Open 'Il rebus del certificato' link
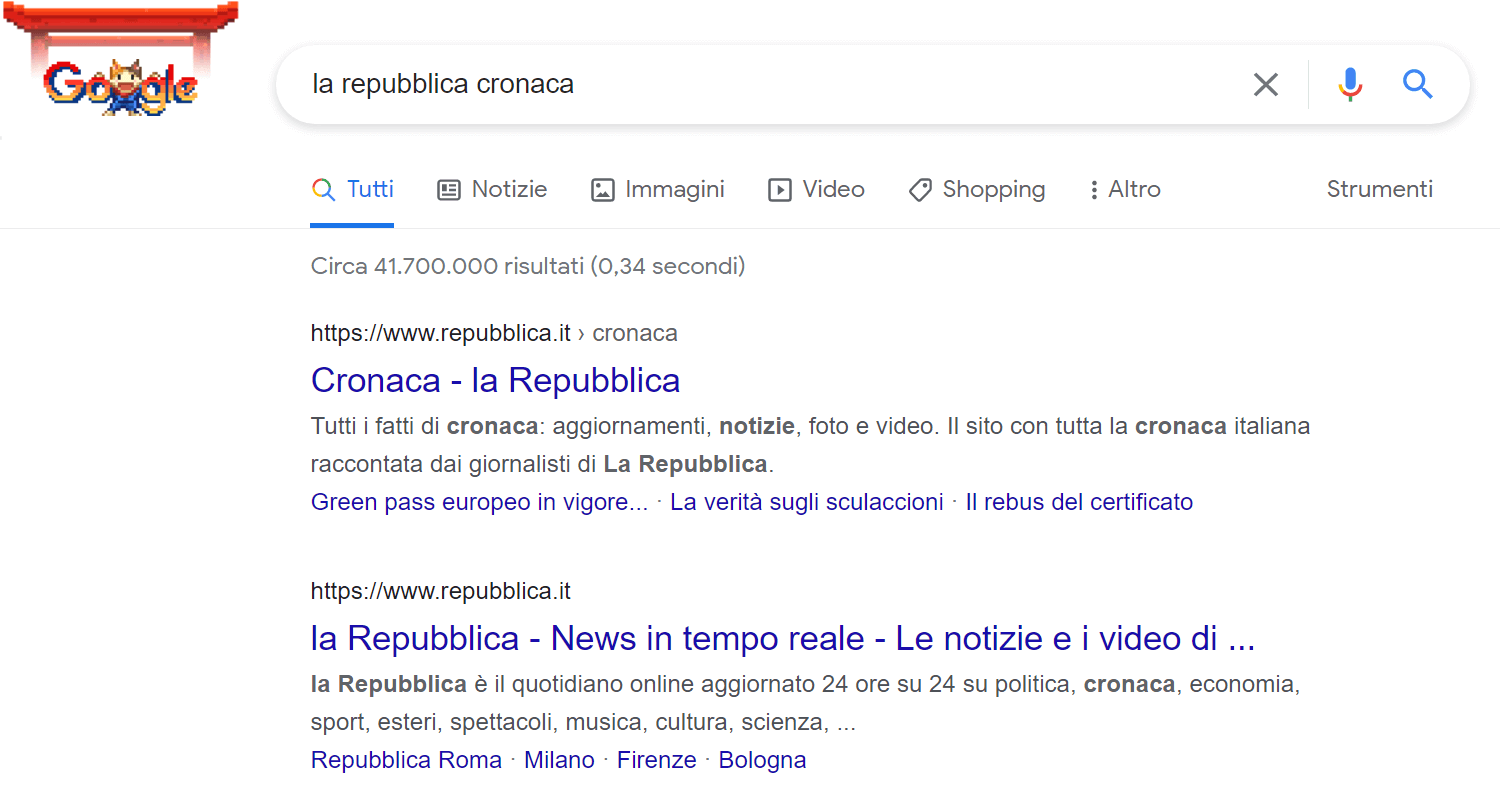Screen dimensions: 1500x801 [x=1079, y=502]
